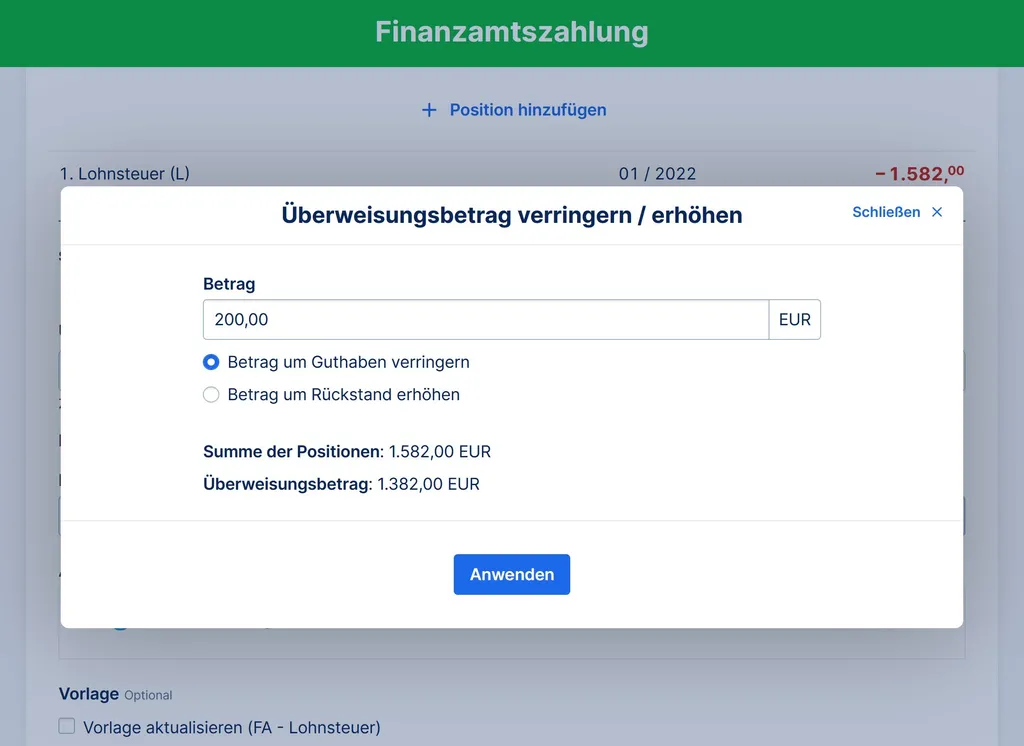Click the EUR currency label
This screenshot has width=1024, height=746.
point(795,319)
